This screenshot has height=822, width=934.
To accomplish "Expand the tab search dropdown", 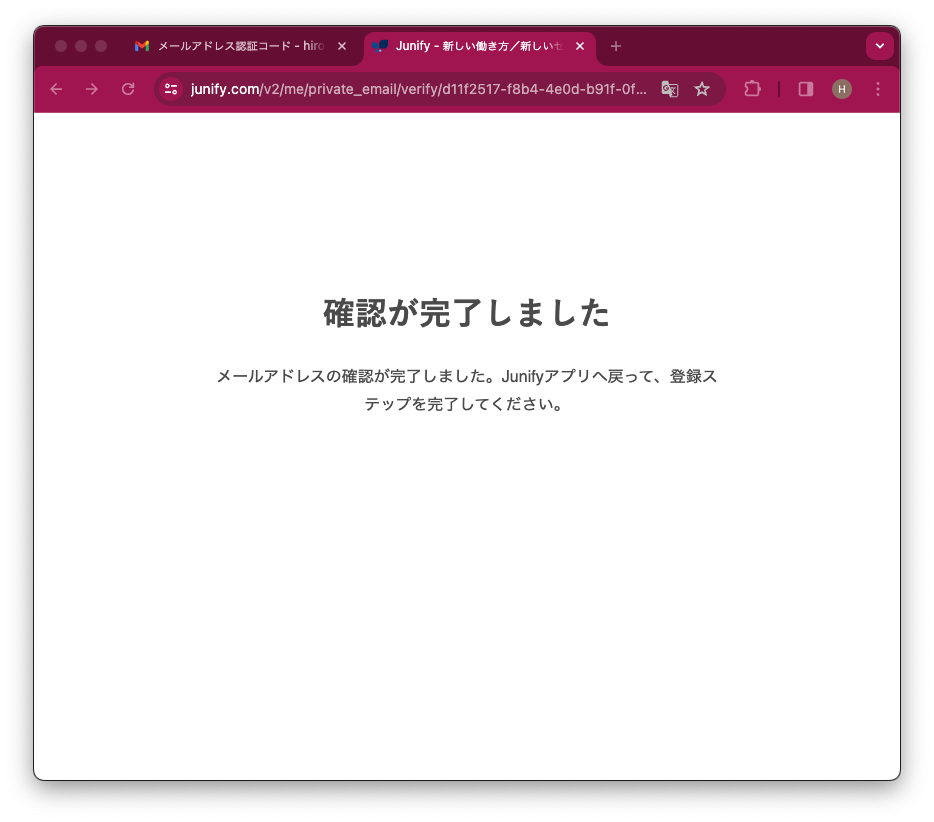I will (x=880, y=46).
